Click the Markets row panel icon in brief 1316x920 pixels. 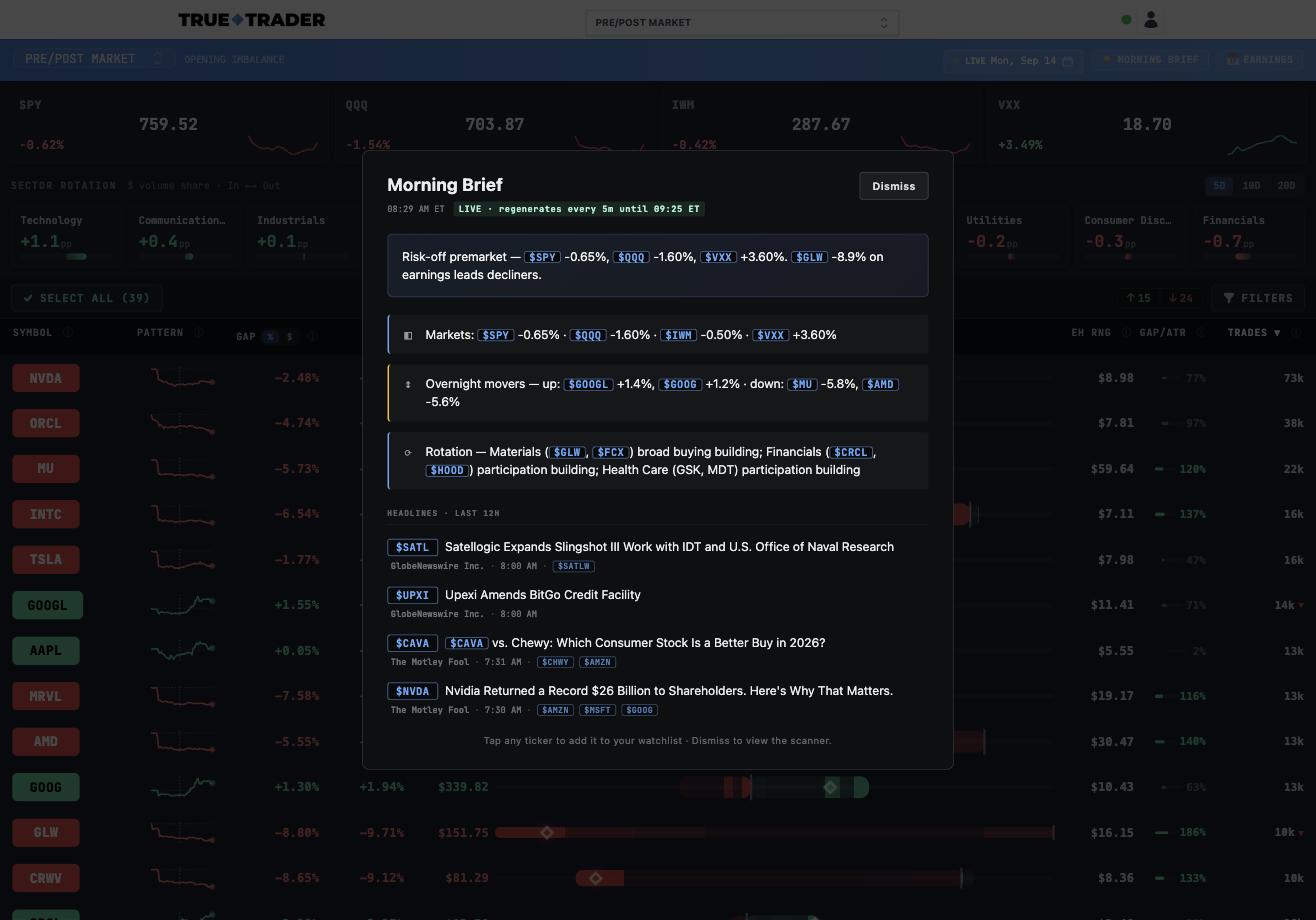point(407,335)
